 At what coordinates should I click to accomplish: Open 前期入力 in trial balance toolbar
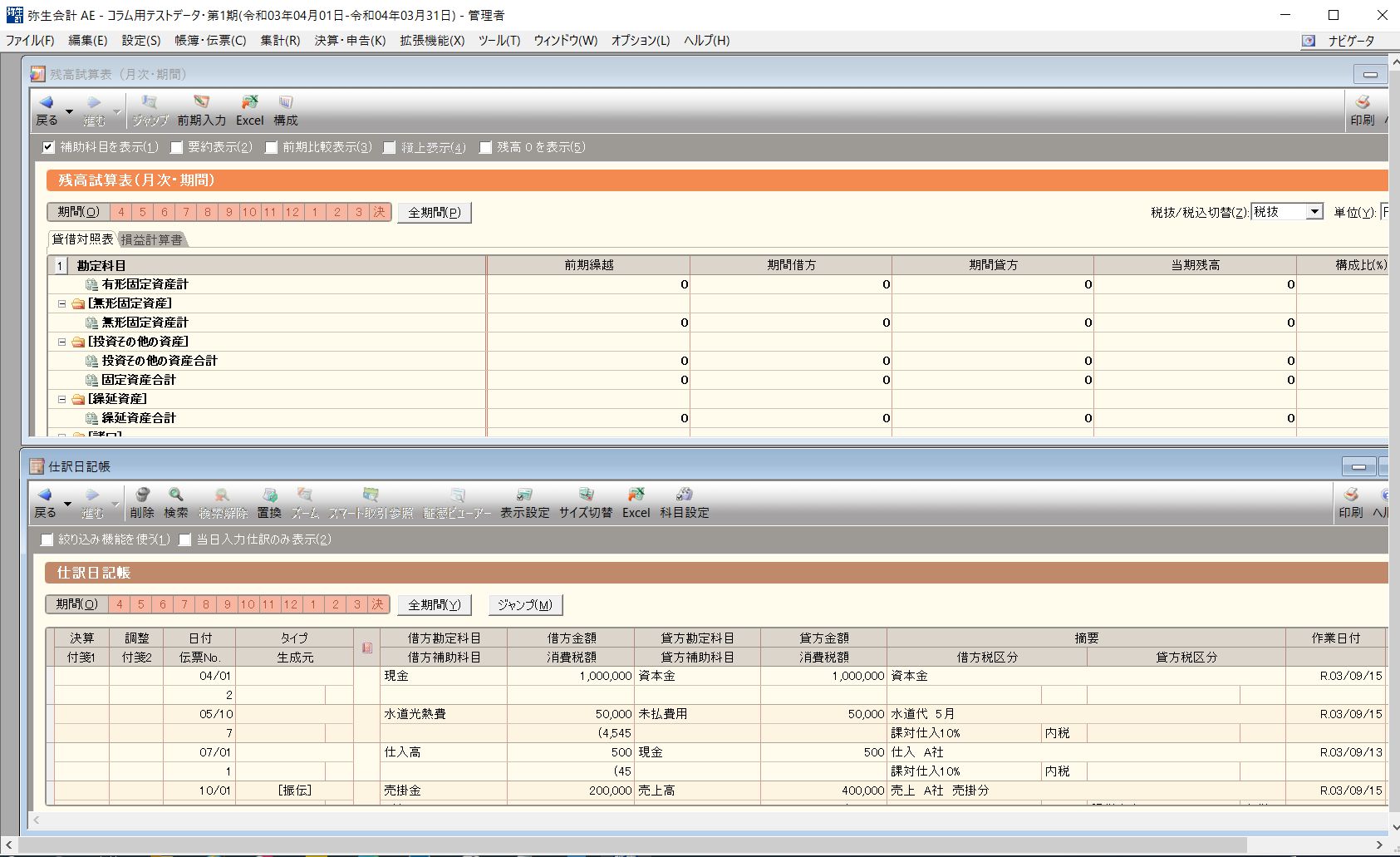click(x=201, y=111)
